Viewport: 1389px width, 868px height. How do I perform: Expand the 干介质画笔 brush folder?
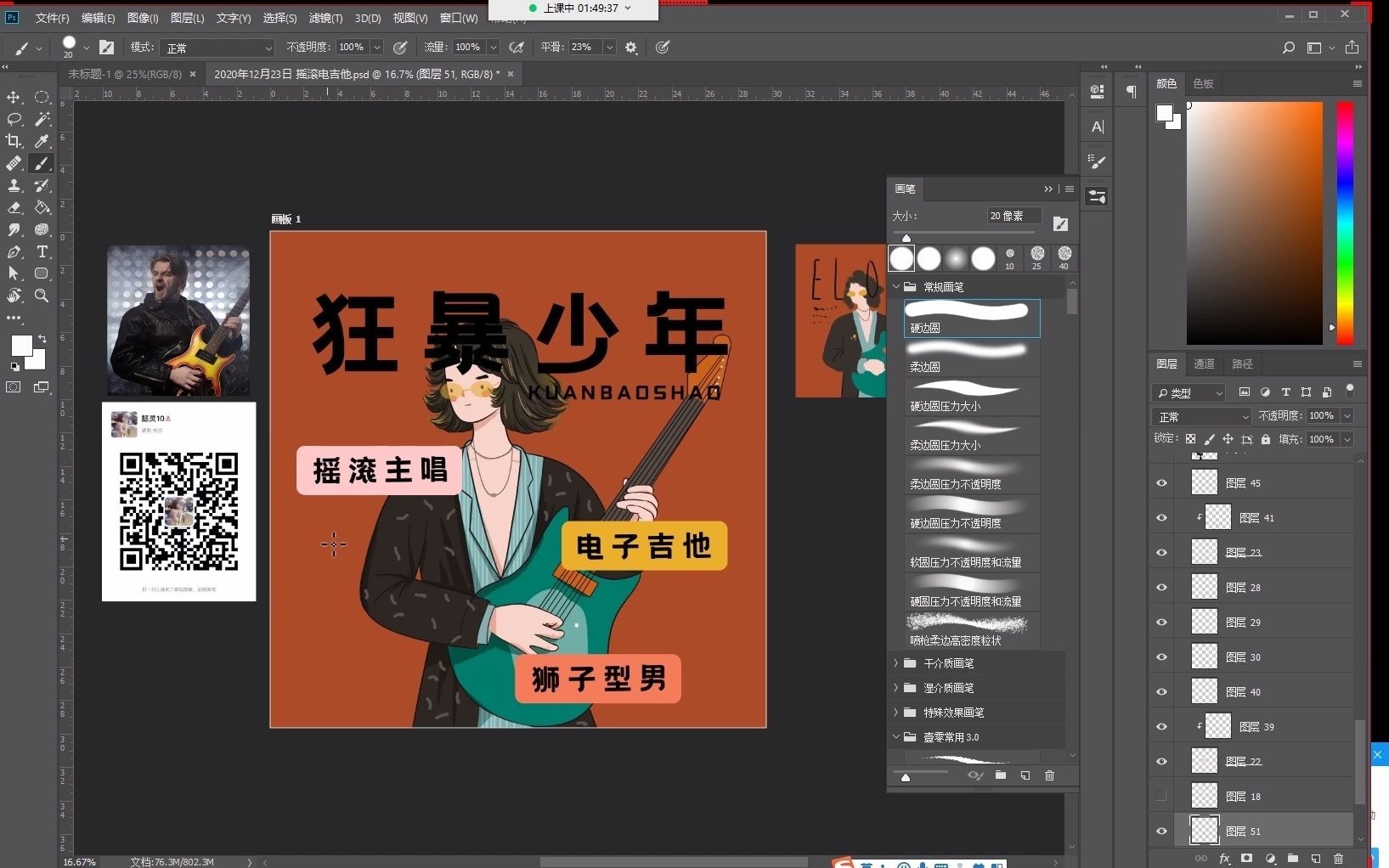pos(895,663)
